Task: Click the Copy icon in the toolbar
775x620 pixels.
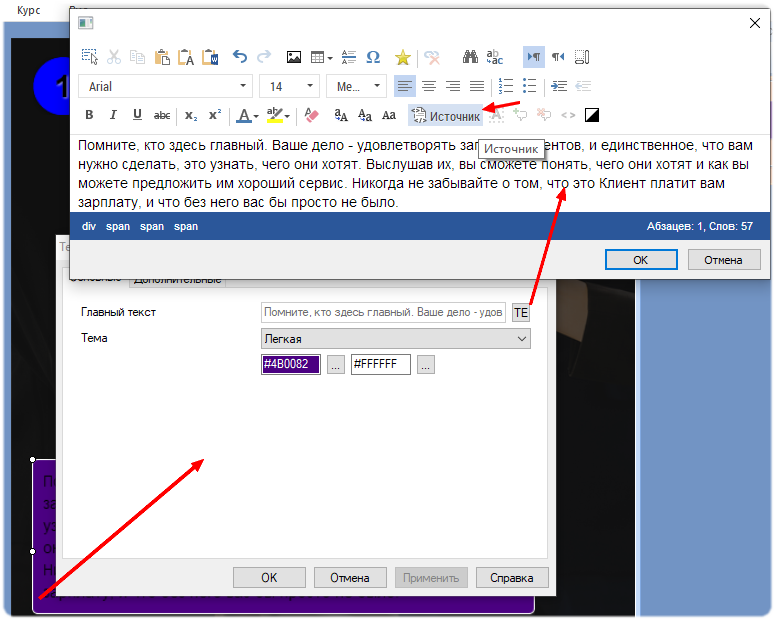Action: (x=137, y=57)
